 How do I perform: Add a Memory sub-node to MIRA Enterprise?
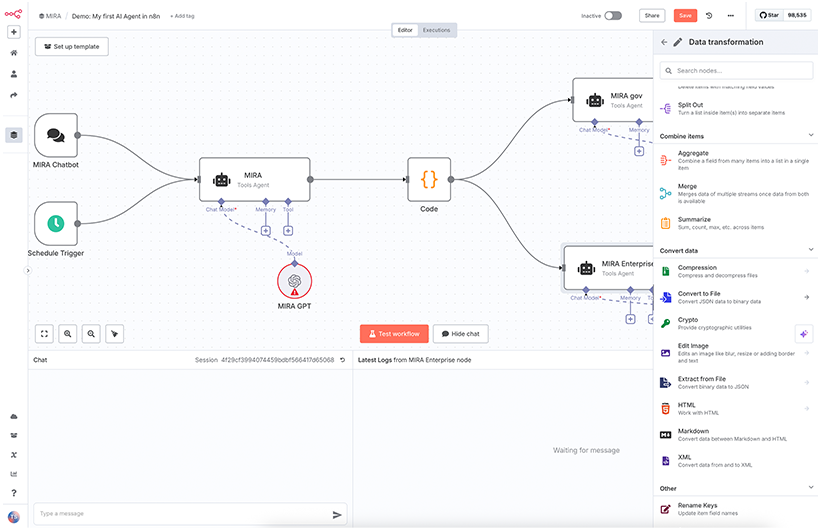point(631,319)
